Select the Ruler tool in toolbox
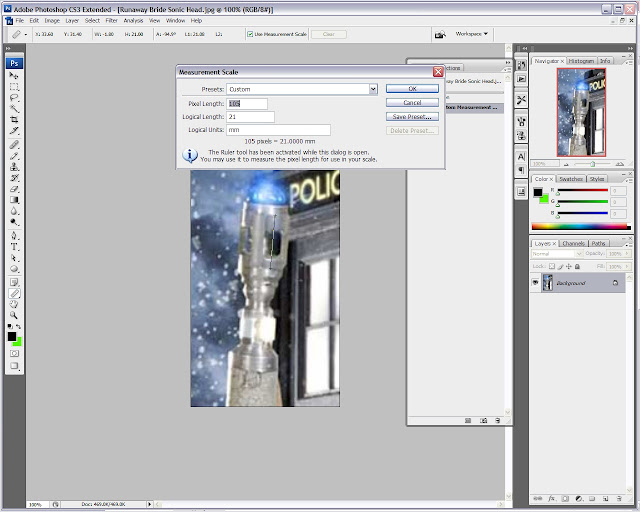 coord(14,293)
